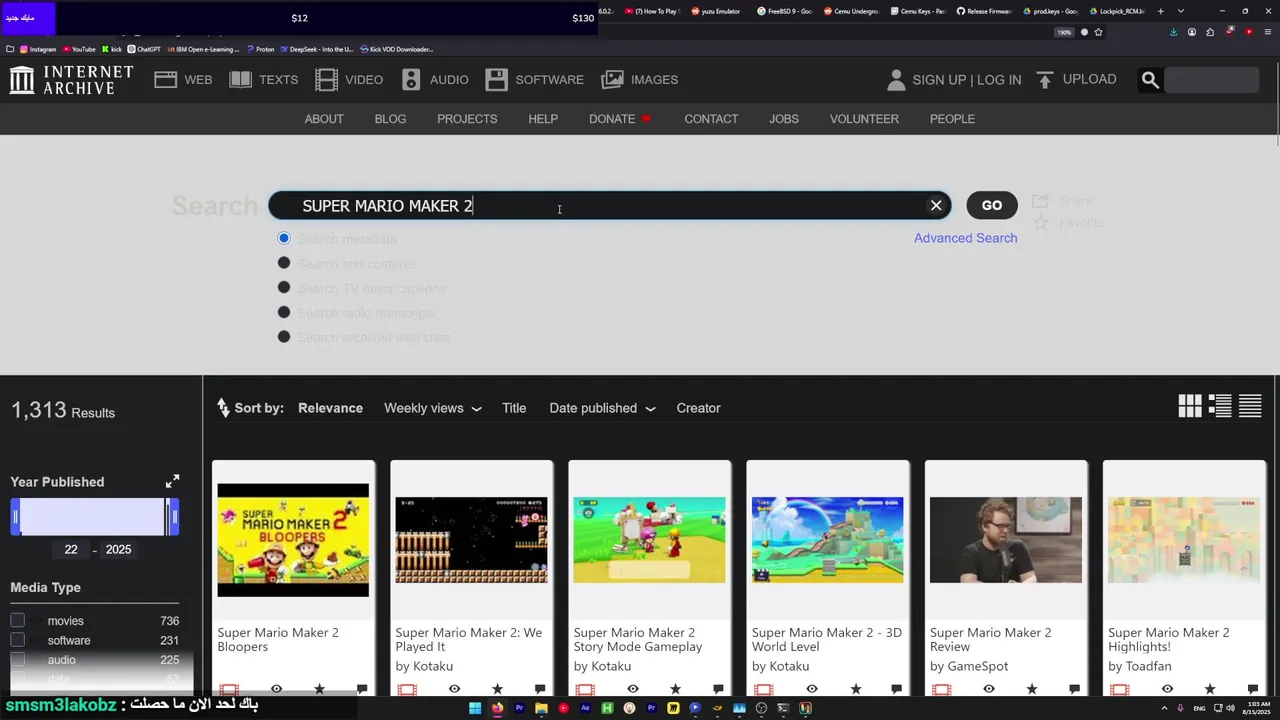This screenshot has width=1280, height=720.
Task: Open After Effects on the taskbar
Action: tap(585, 708)
